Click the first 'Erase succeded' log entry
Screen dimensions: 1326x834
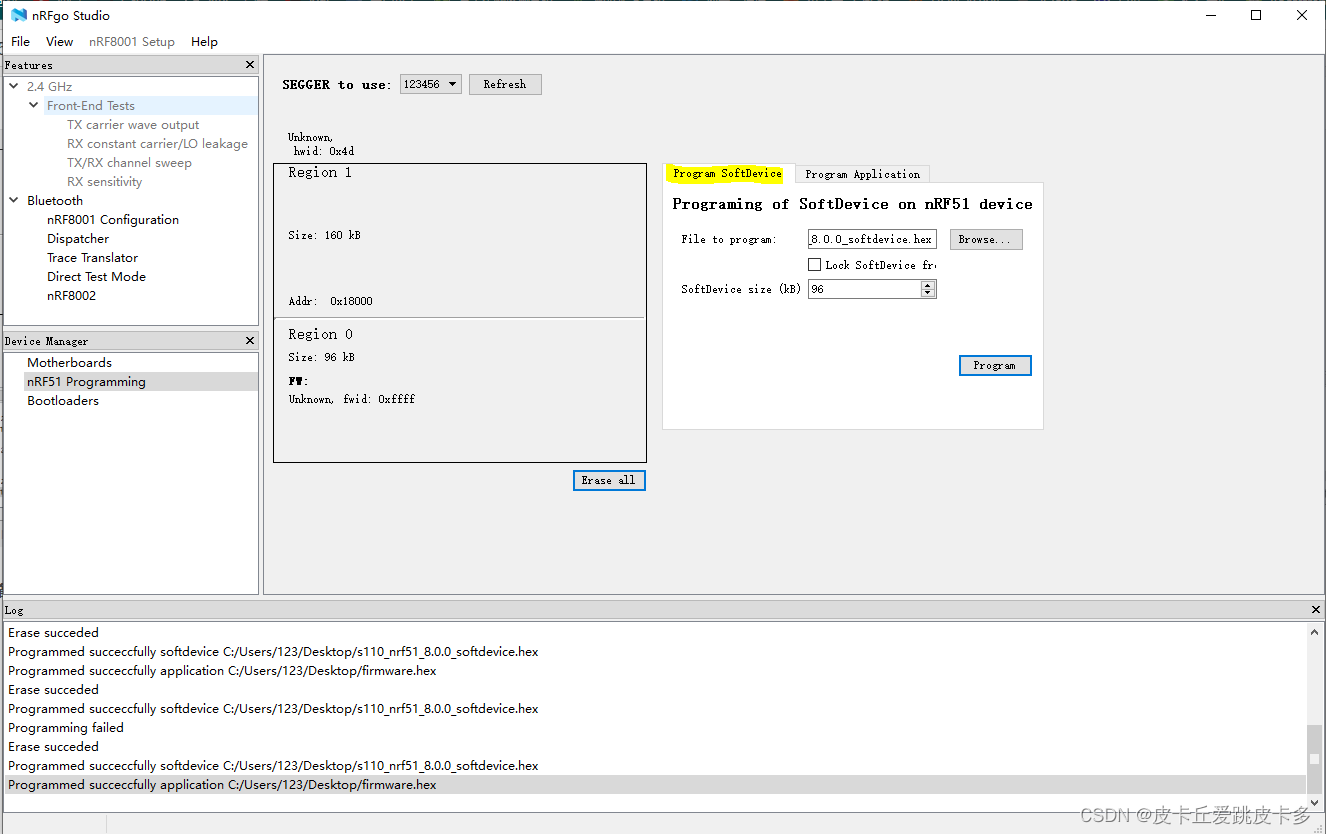tap(53, 633)
